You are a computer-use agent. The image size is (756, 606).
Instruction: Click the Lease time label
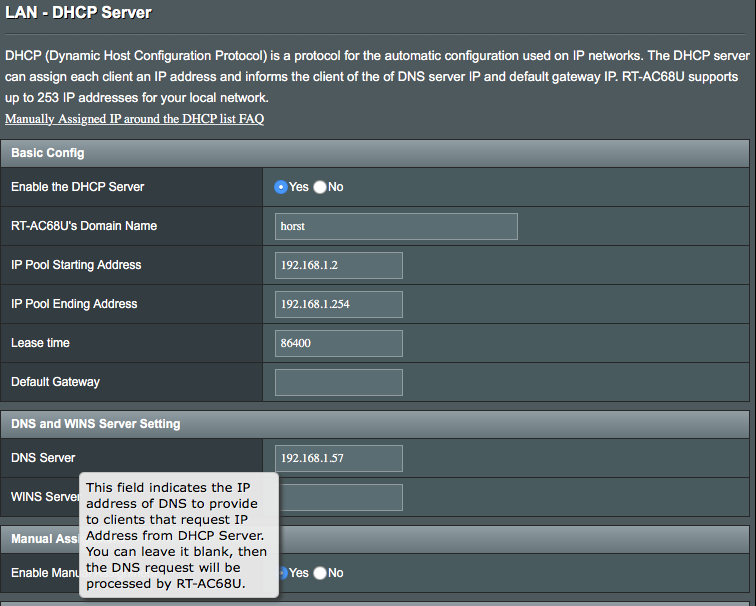[40, 343]
